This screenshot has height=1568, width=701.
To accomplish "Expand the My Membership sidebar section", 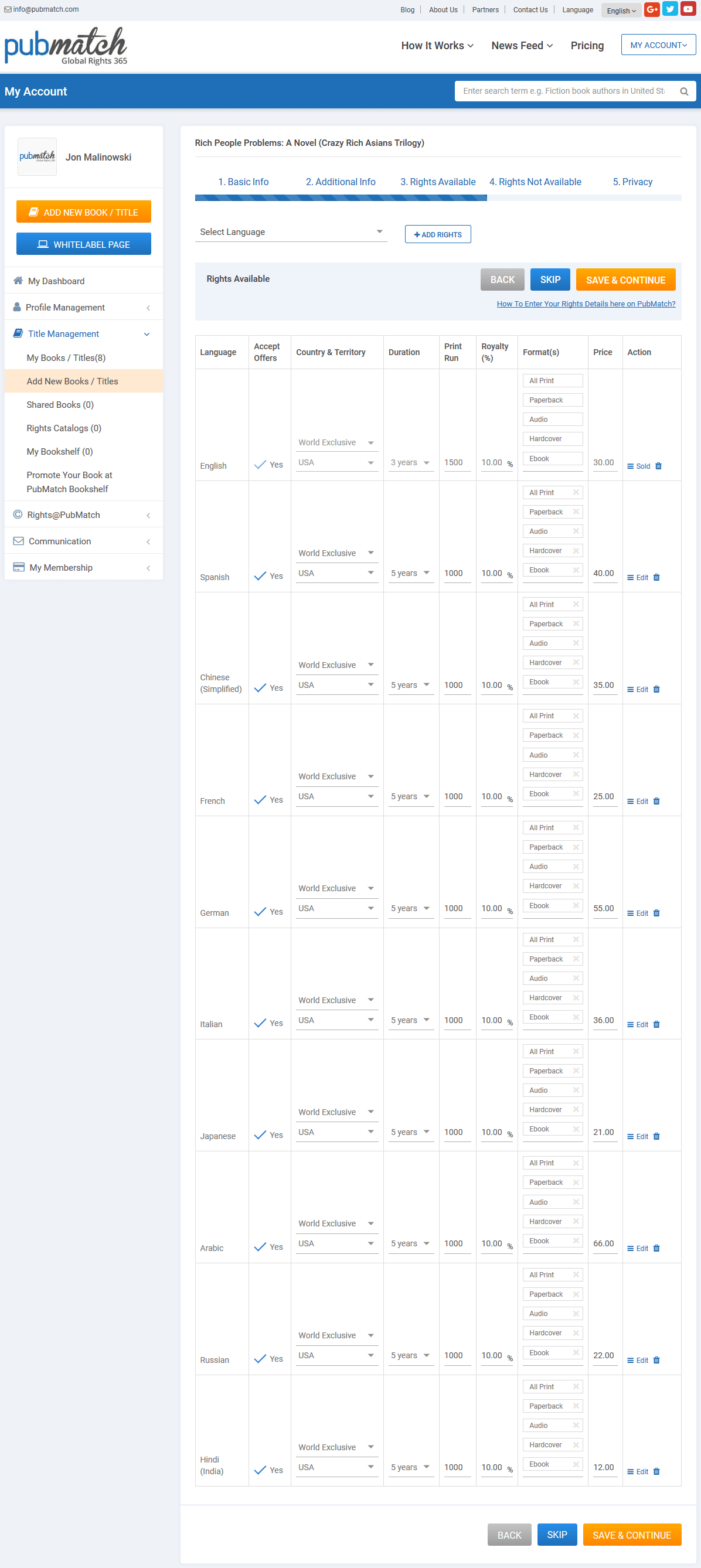I will point(83,567).
